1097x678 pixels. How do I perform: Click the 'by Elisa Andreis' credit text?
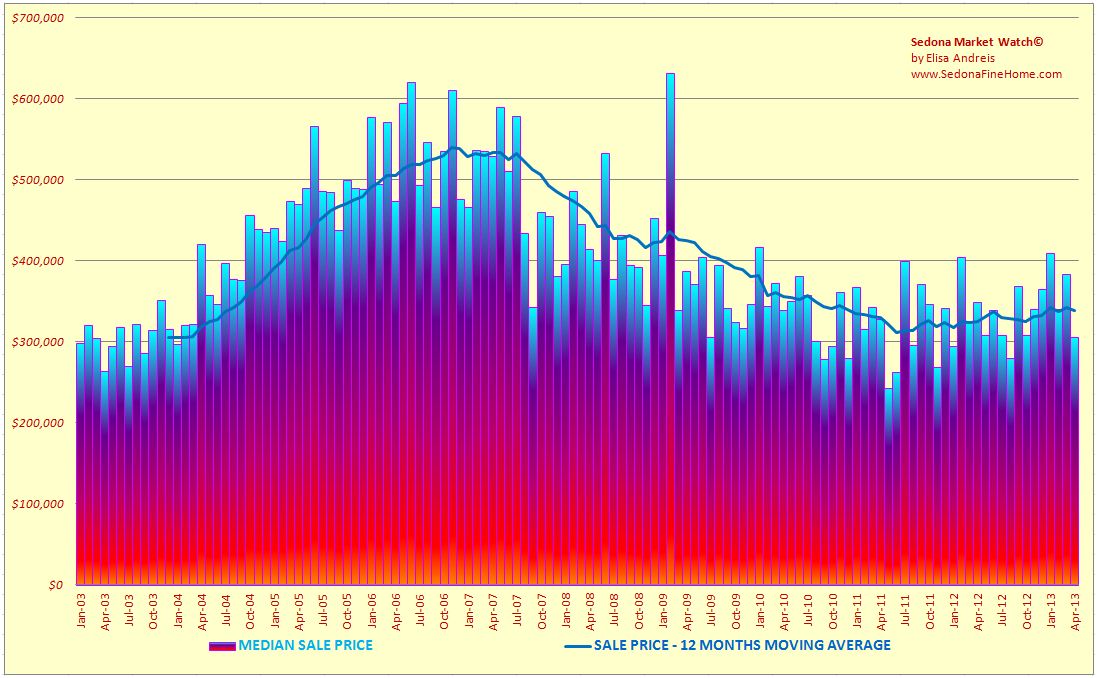coord(952,58)
